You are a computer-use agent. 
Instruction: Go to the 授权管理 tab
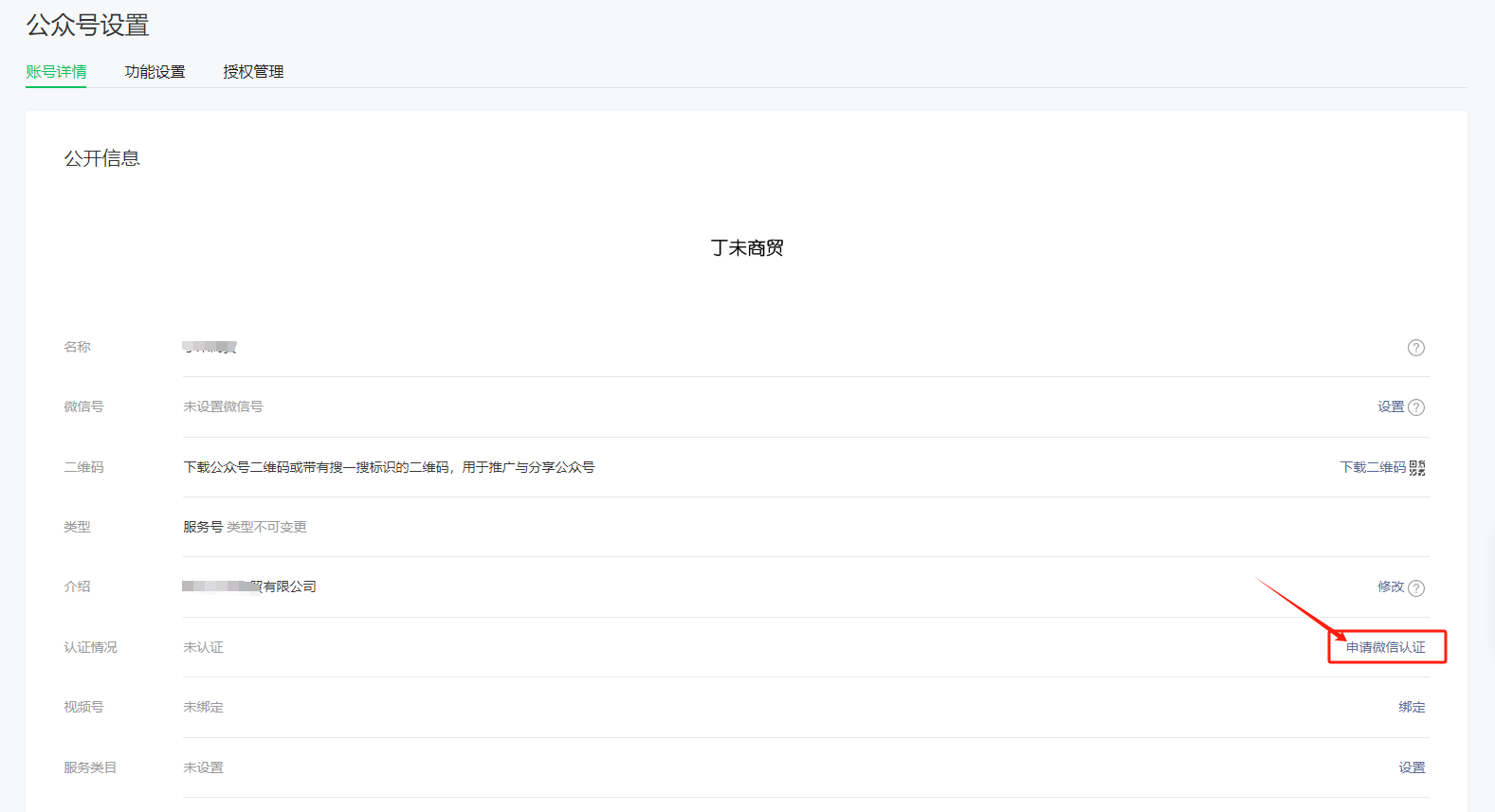click(x=253, y=72)
